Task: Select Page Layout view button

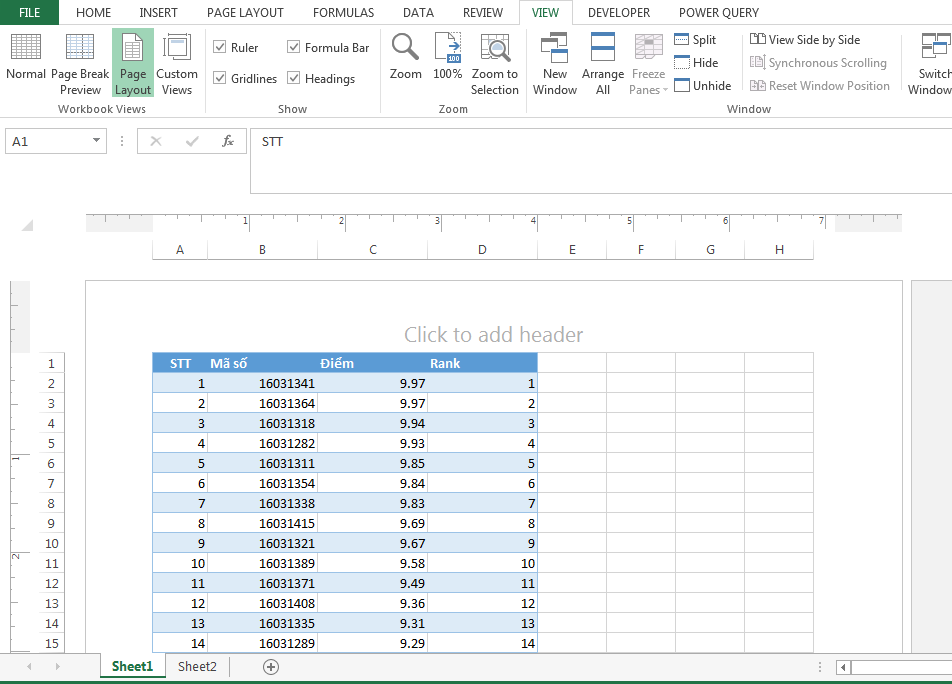Action: click(x=132, y=63)
